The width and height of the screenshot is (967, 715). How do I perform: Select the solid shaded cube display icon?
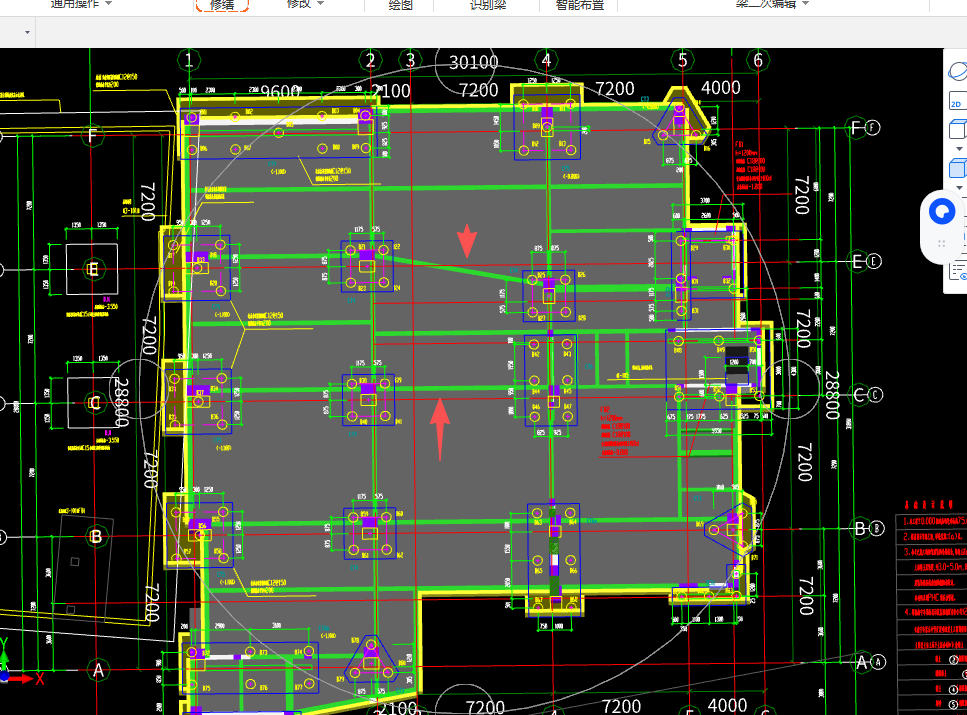pos(958,168)
